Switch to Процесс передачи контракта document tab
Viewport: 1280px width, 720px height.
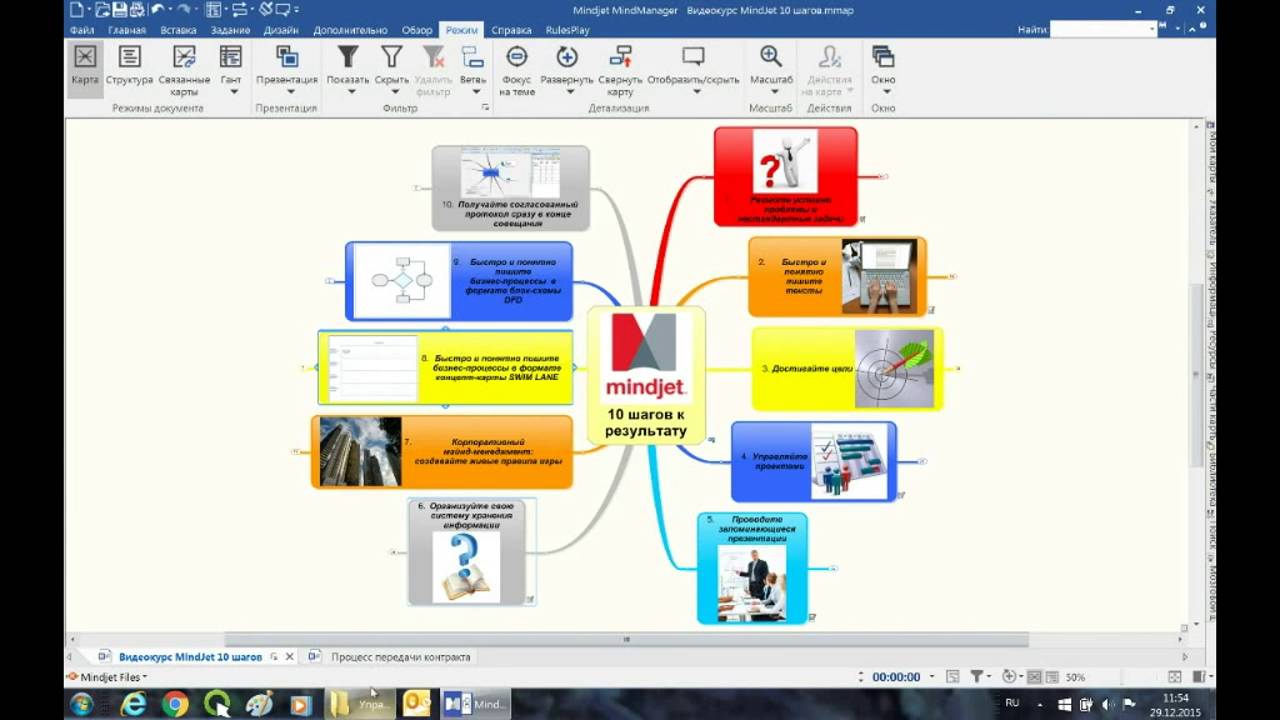point(400,657)
